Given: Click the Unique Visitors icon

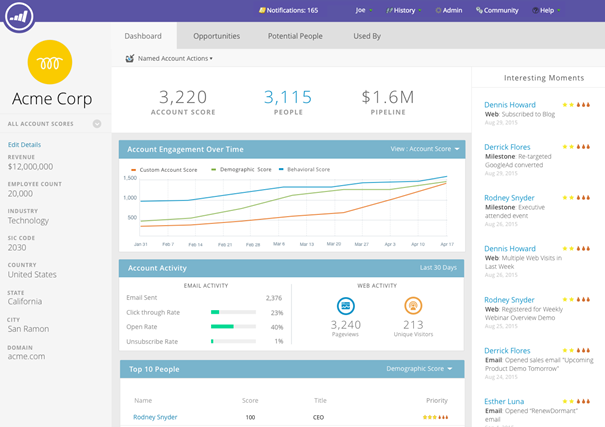Looking at the screenshot, I should coord(412,305).
